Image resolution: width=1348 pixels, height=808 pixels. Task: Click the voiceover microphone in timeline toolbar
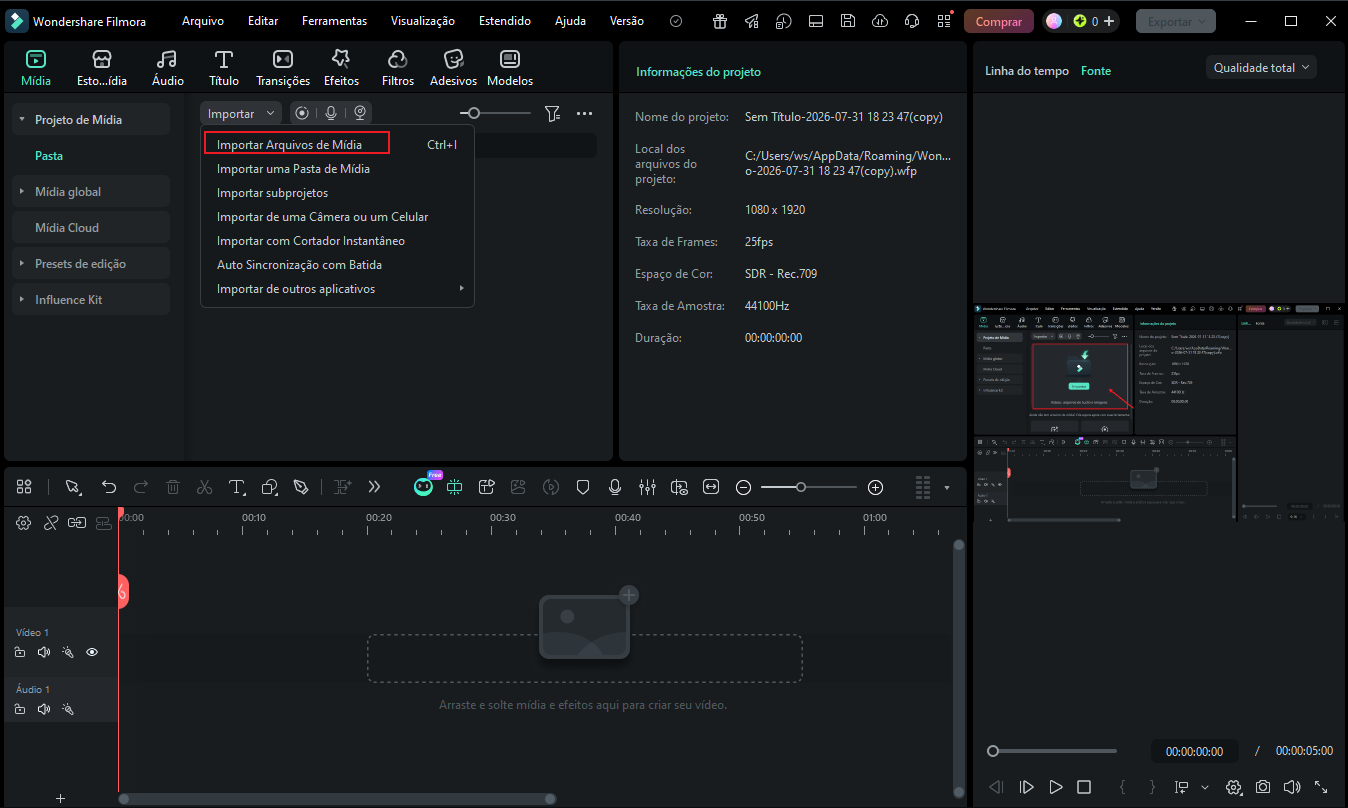pos(615,487)
